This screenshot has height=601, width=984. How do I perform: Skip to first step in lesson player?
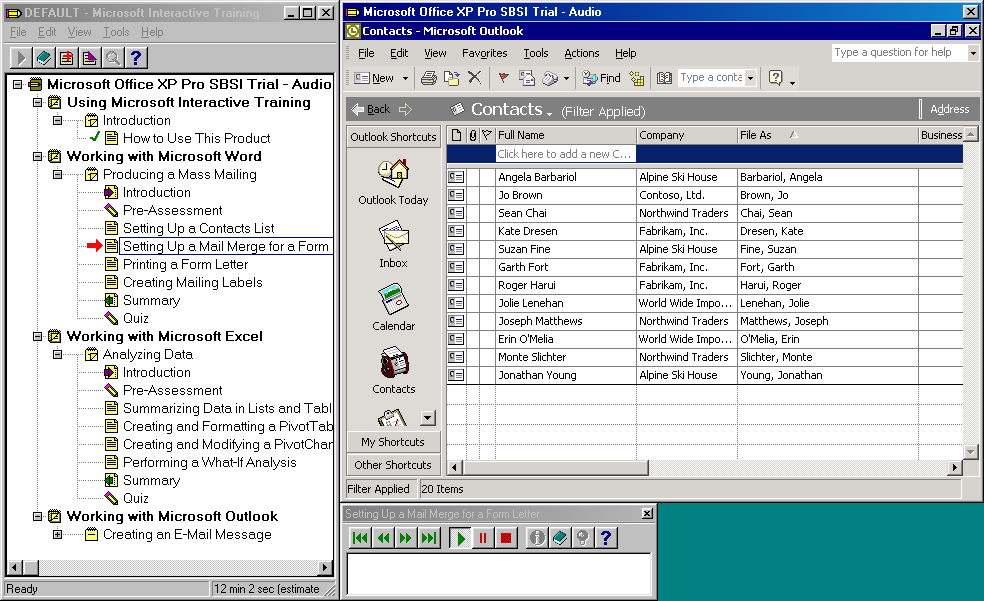pyautogui.click(x=360, y=538)
